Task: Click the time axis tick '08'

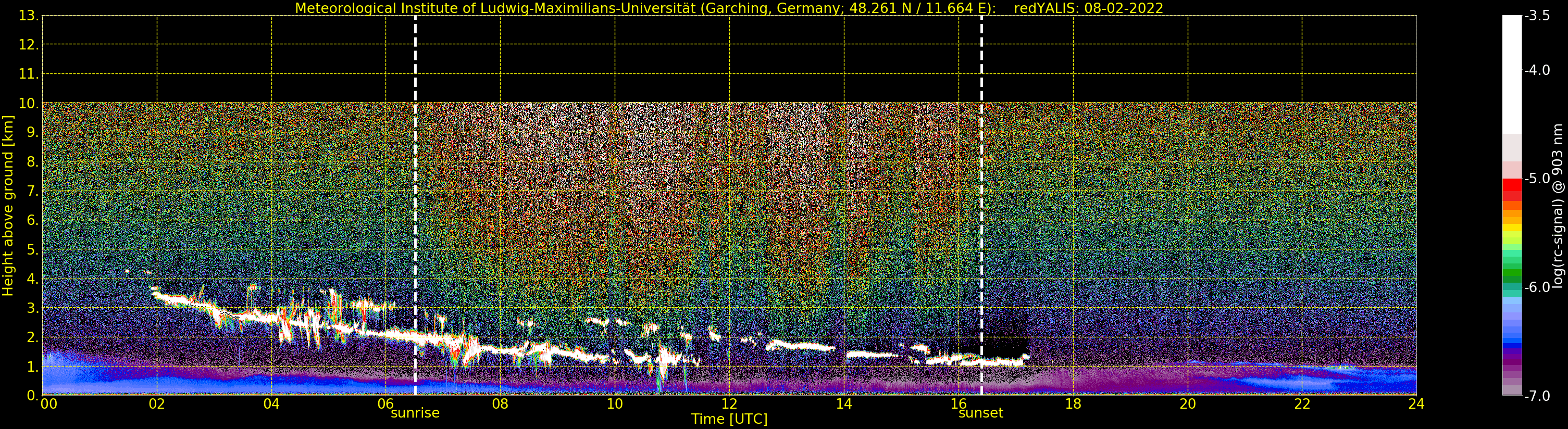Action: pyautogui.click(x=500, y=403)
